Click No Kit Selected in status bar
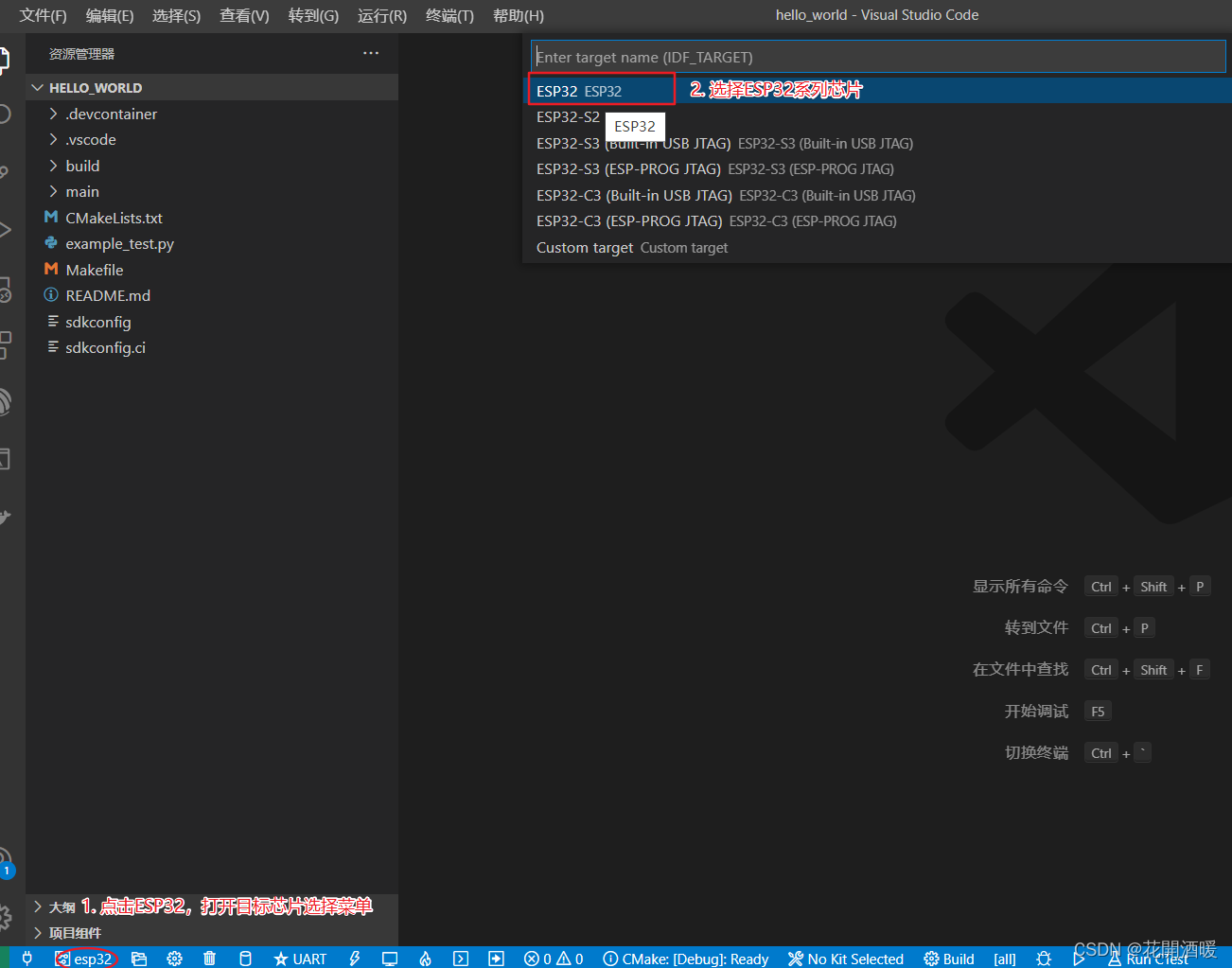 click(846, 959)
